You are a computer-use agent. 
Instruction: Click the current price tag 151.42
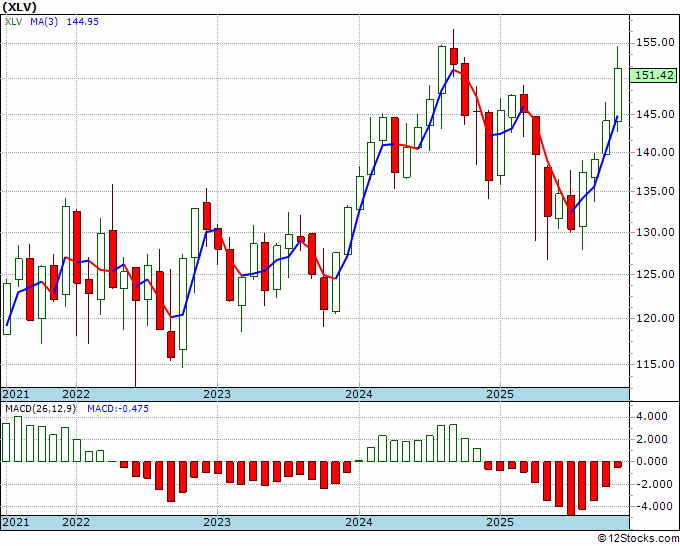coord(654,75)
